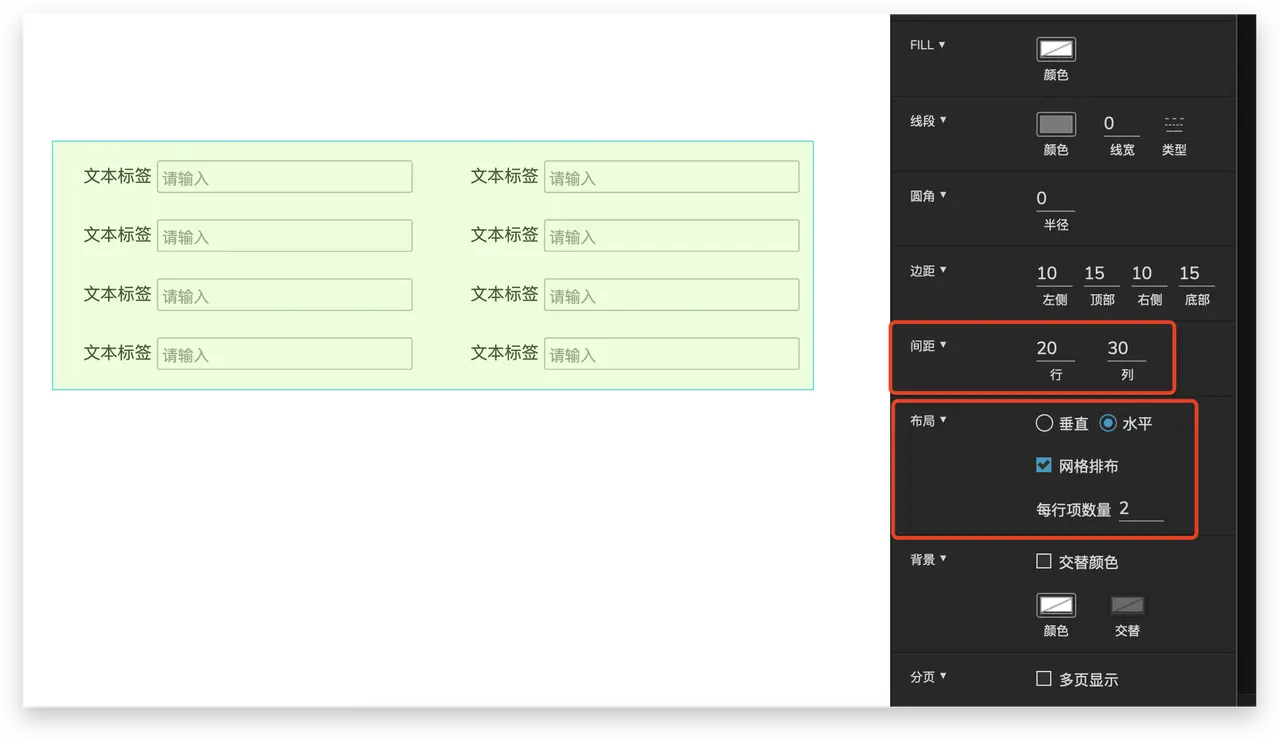Click the 线宽 line width field

click(x=1121, y=124)
